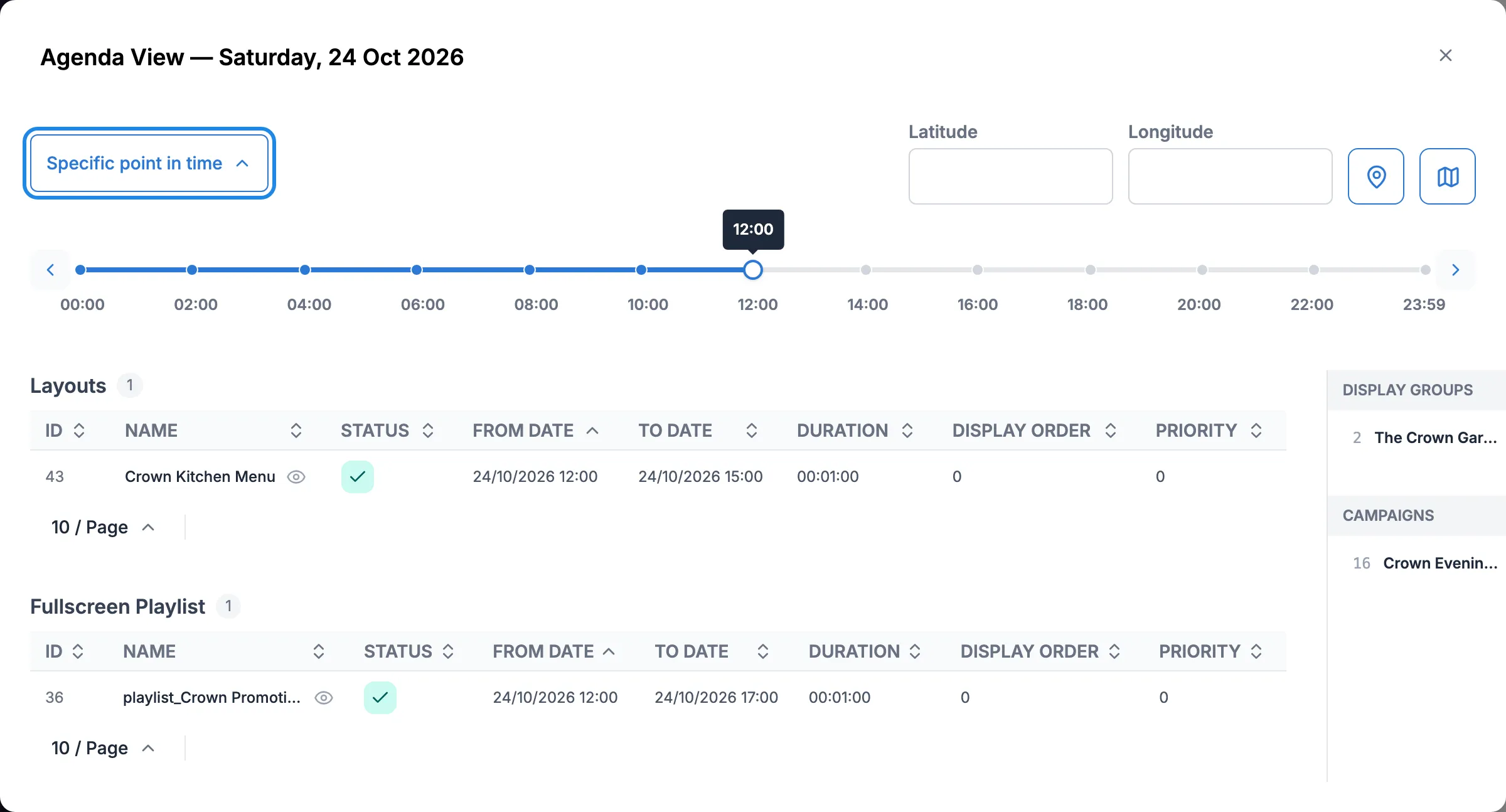Sort Fullscreen Playlist by Priority
Screen dimensions: 1506x812
click(x=1256, y=651)
